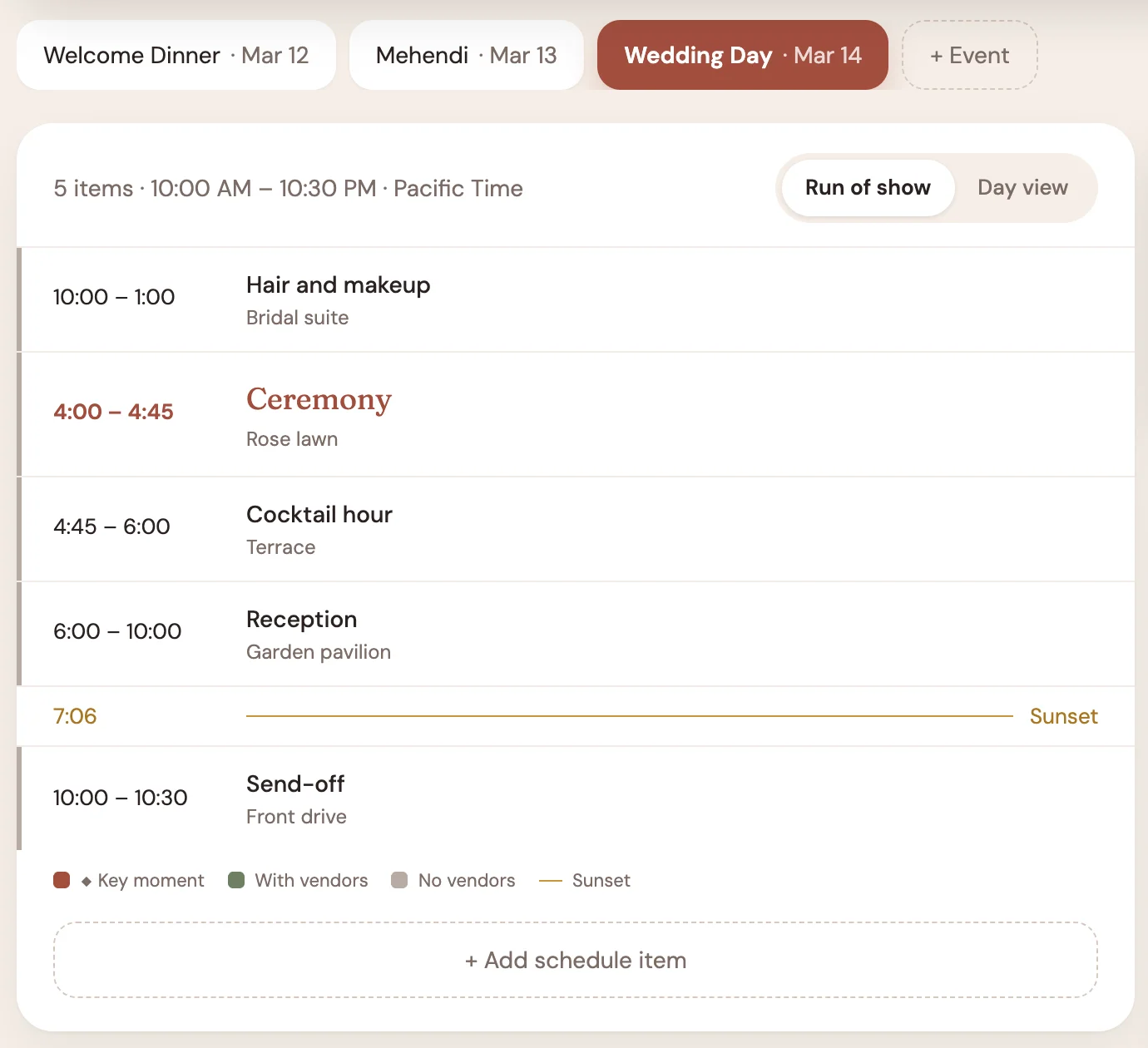Open the Cocktail hour schedule item

click(x=576, y=529)
